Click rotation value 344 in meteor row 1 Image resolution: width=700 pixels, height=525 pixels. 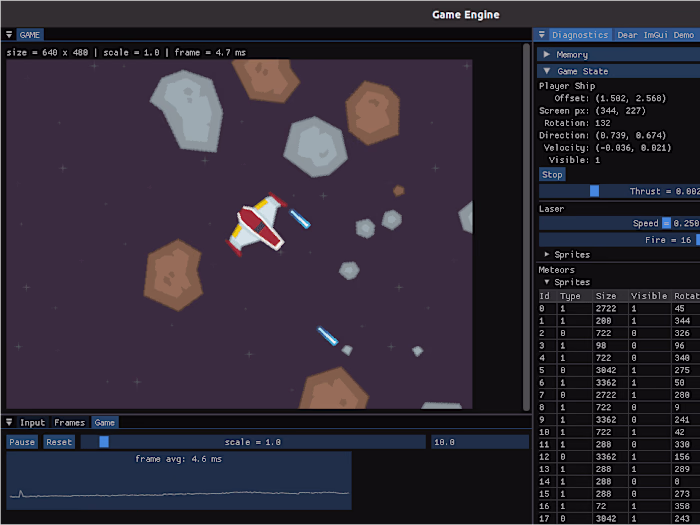tap(682, 321)
